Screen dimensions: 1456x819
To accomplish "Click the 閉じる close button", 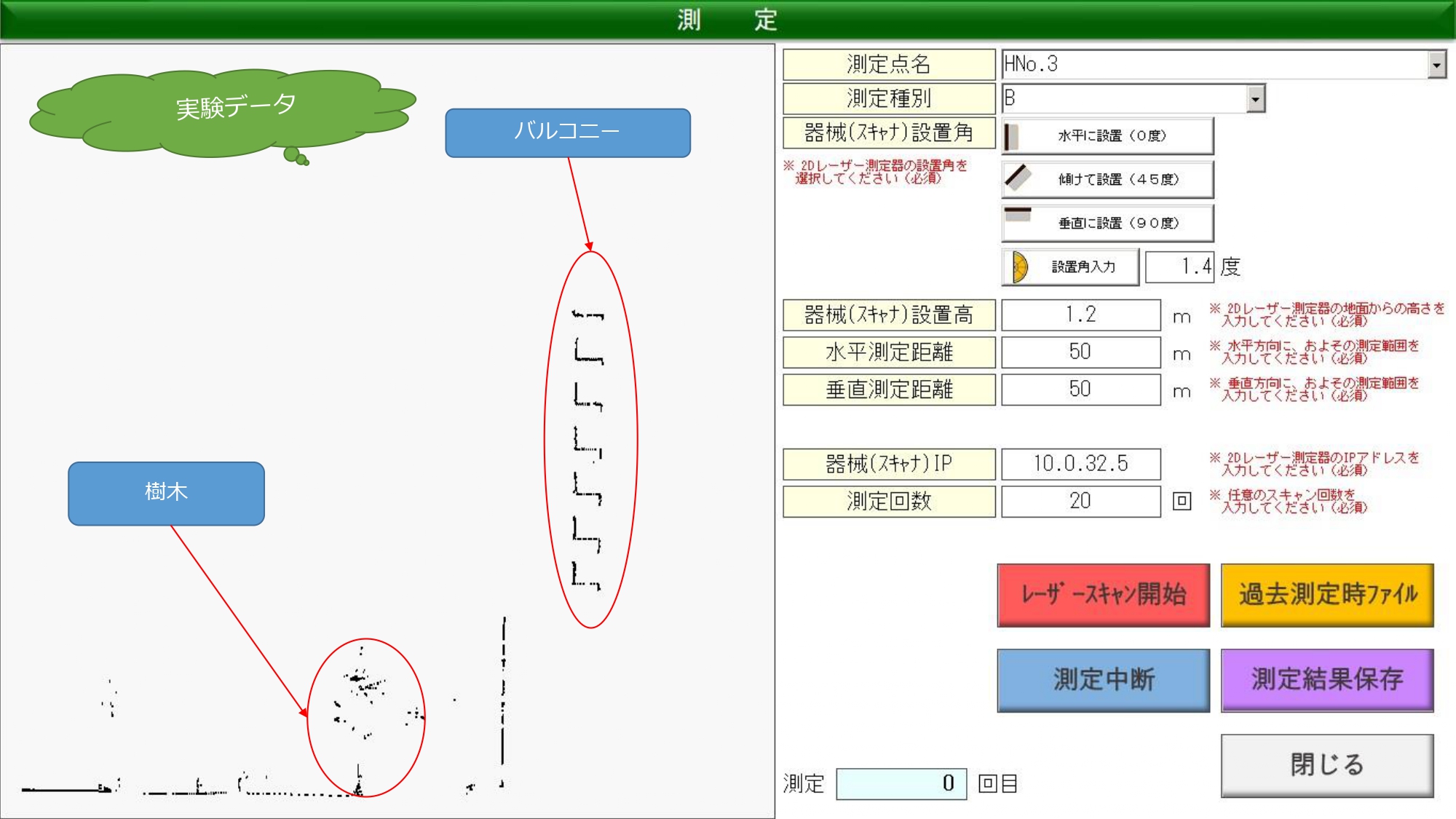I will [x=1326, y=765].
